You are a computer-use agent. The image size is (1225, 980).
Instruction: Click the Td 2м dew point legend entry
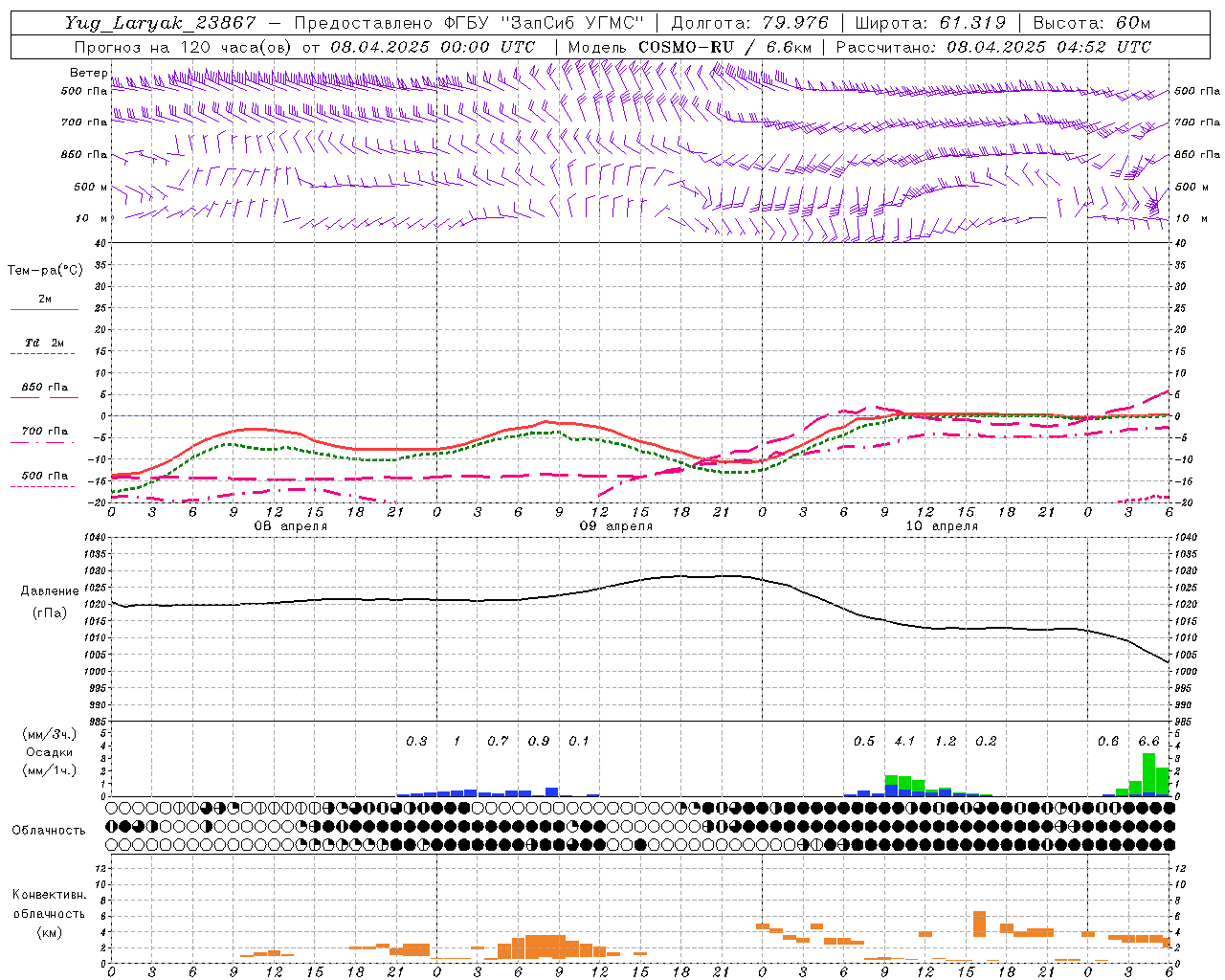pos(45,343)
